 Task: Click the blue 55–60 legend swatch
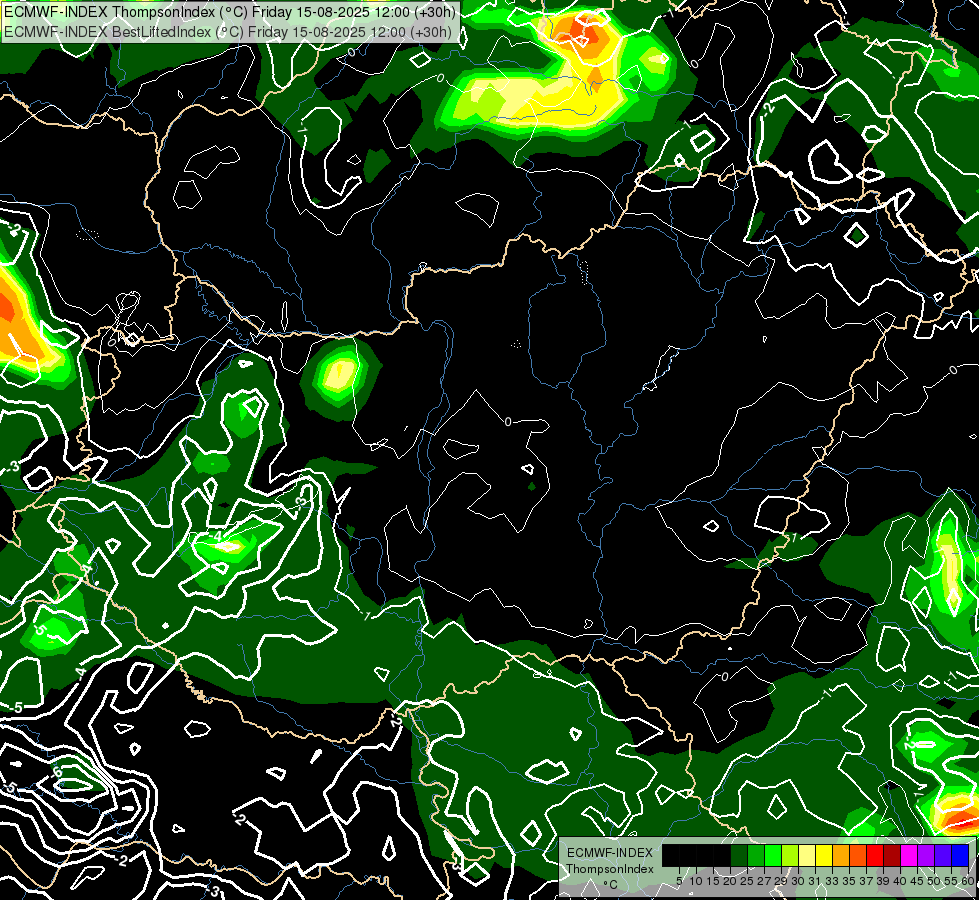pyautogui.click(x=960, y=856)
